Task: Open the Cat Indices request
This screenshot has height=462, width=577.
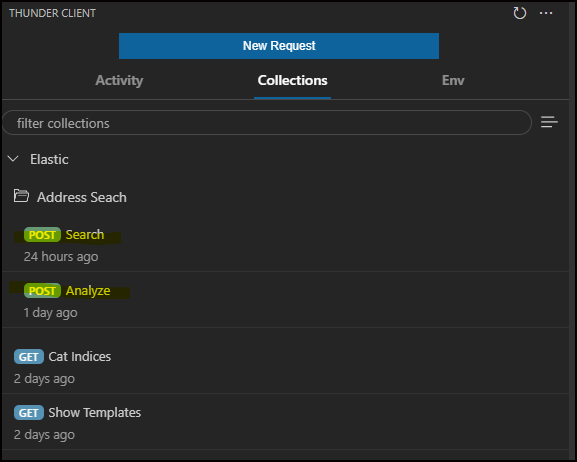Action: point(79,357)
